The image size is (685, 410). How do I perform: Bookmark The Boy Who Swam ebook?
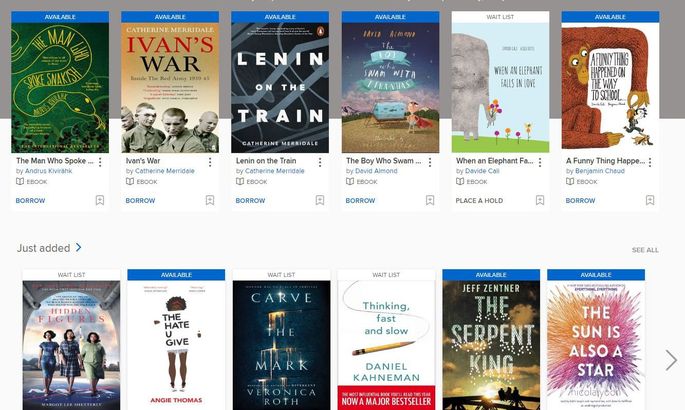click(430, 200)
